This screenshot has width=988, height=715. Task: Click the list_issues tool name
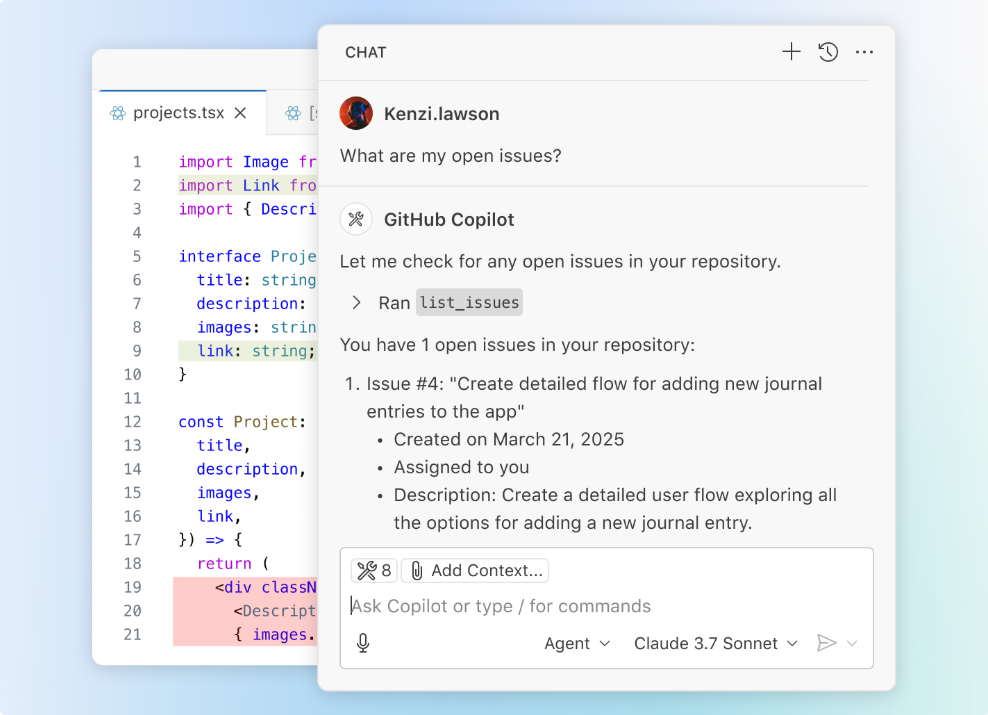pyautogui.click(x=469, y=302)
